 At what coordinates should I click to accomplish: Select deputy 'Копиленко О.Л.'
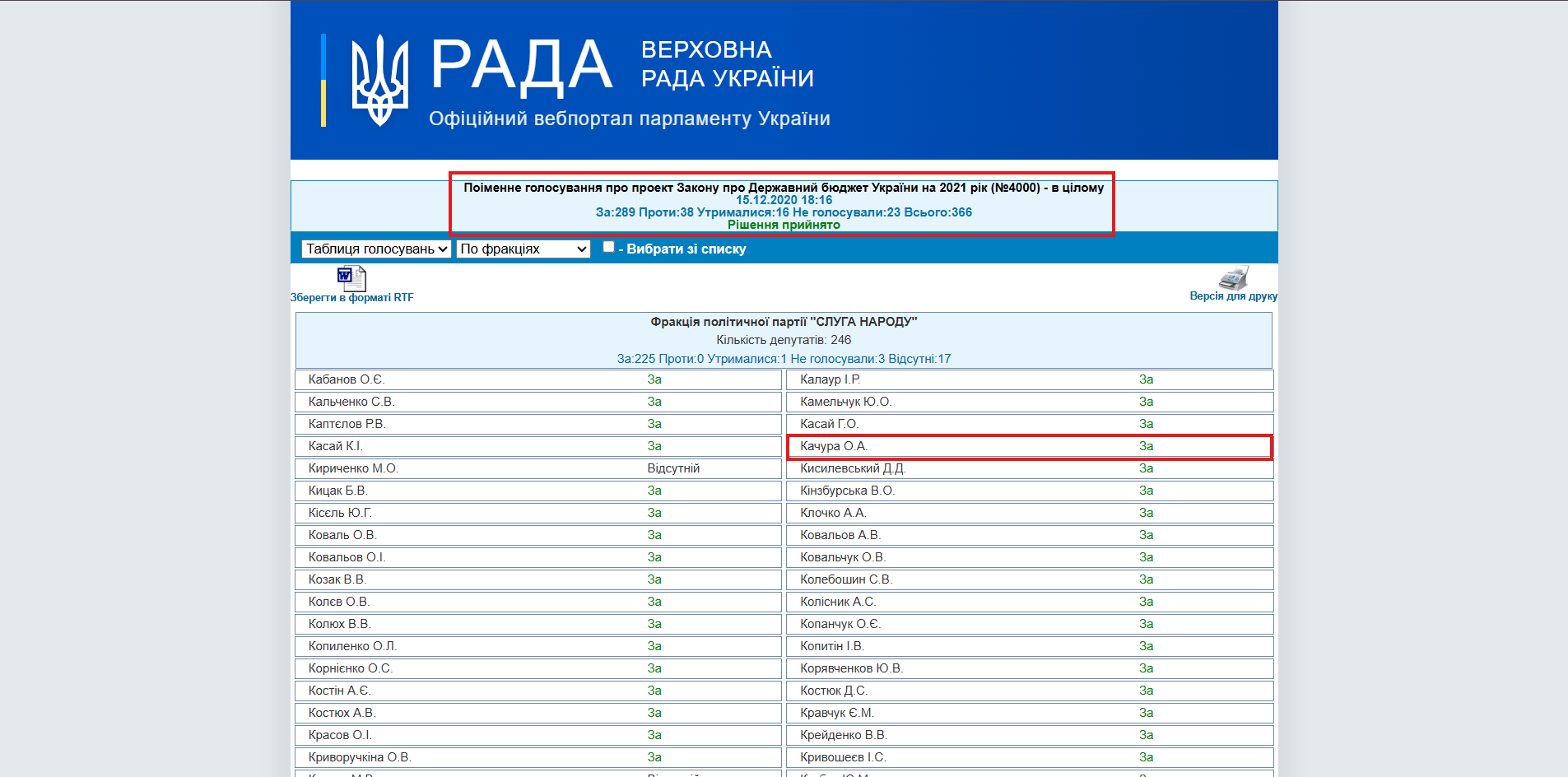click(x=352, y=646)
